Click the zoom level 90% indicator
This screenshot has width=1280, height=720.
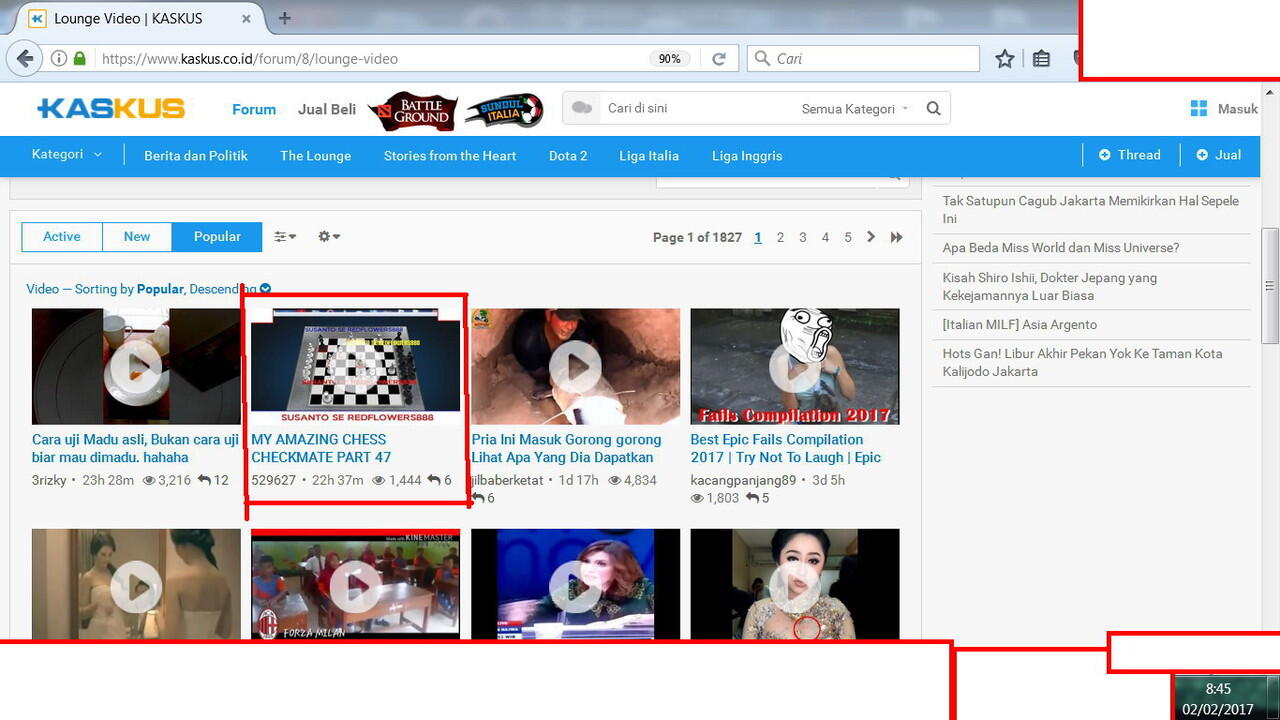click(x=669, y=59)
